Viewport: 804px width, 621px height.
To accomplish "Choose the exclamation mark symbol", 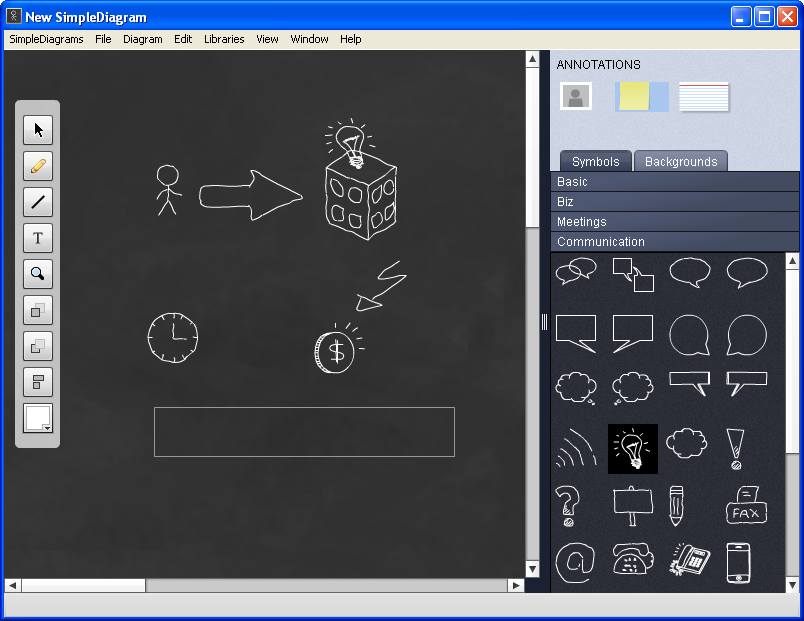I will coord(736,449).
